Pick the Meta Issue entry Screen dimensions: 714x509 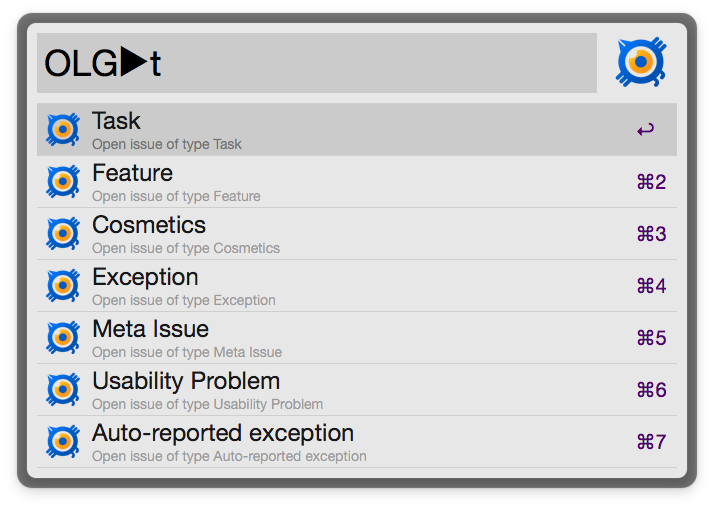click(300, 338)
